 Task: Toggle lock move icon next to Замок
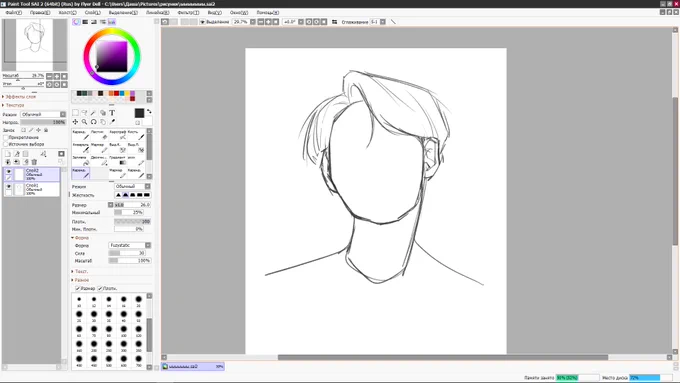39,130
